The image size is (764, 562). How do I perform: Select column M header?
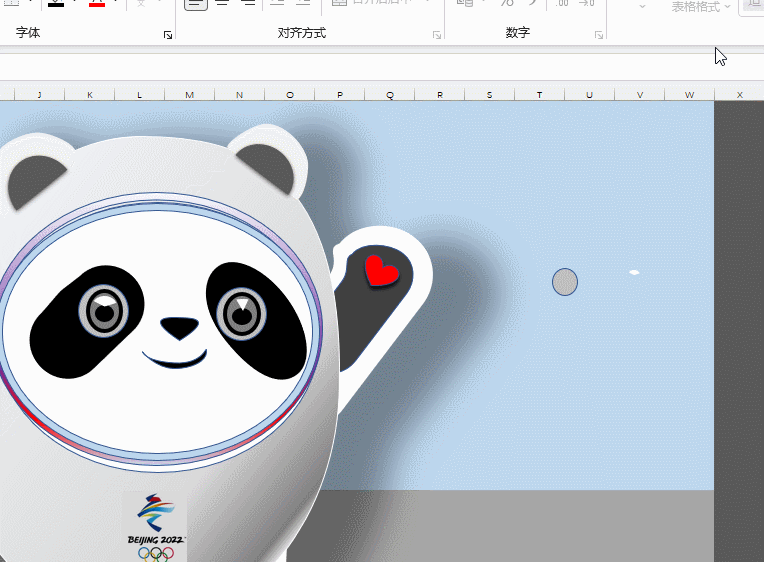tap(190, 95)
